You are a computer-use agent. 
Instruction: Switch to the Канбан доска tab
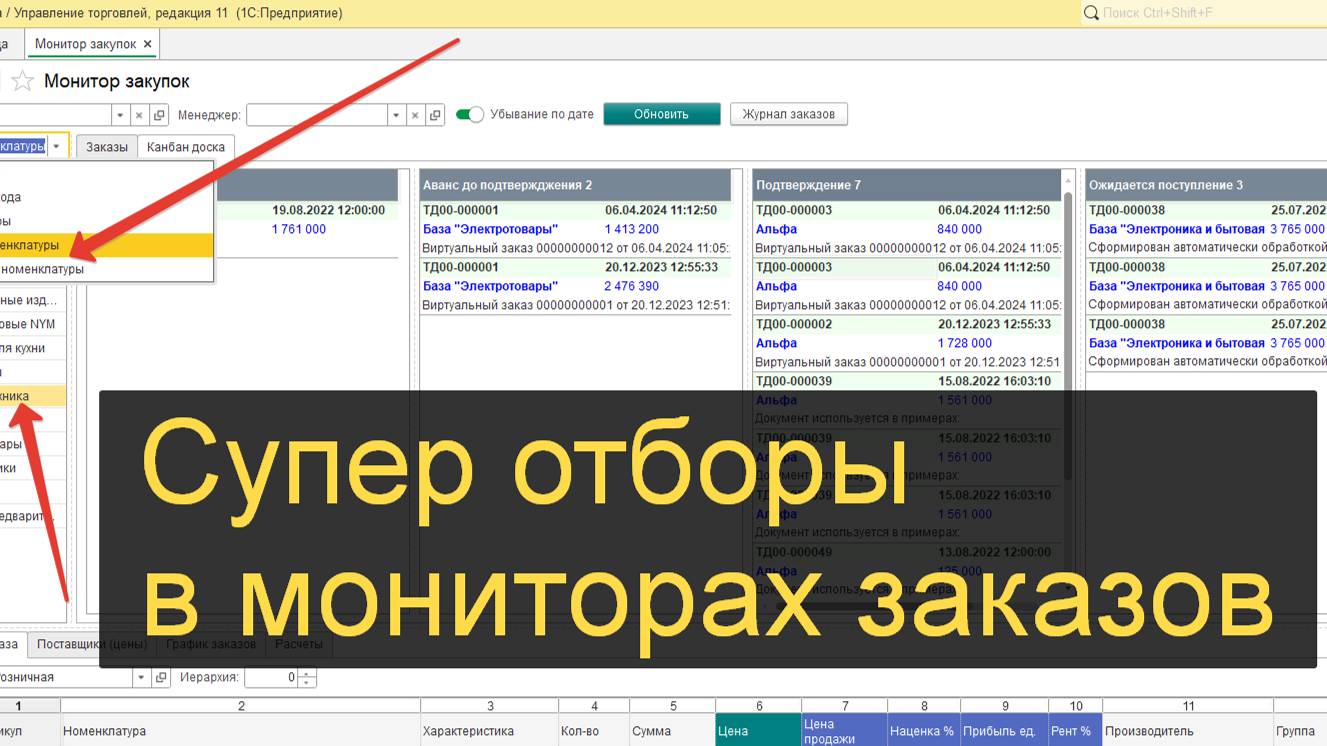tap(186, 147)
